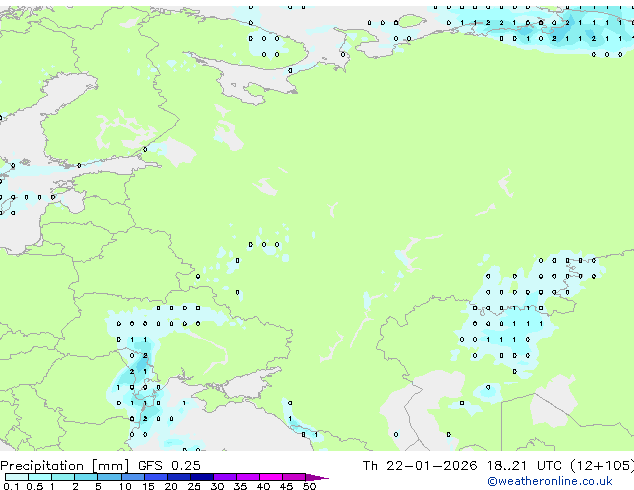634x490 pixels.
Task: Click the legend value label '0.5'
Action: tap(34, 486)
